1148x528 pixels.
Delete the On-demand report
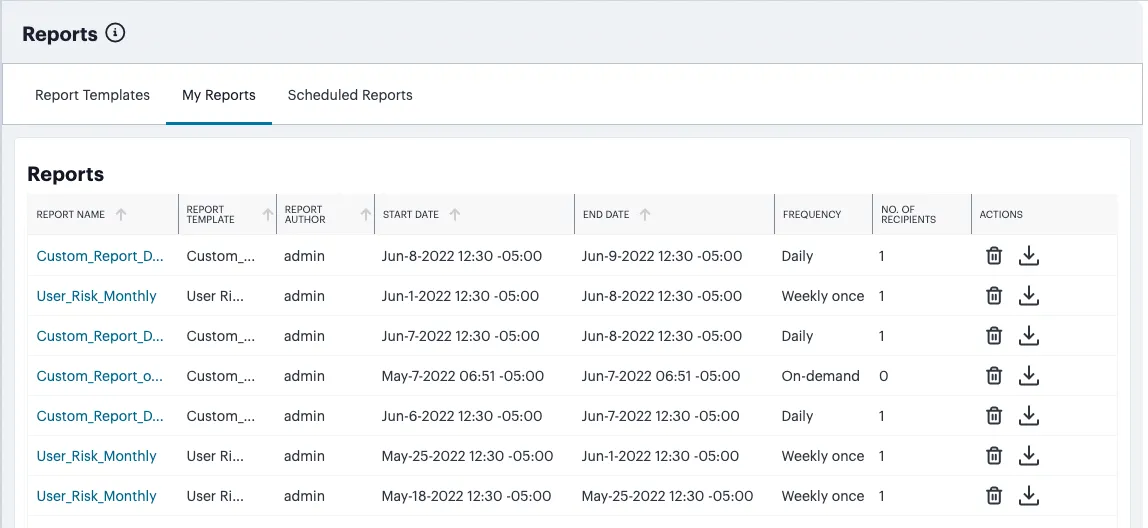point(994,376)
